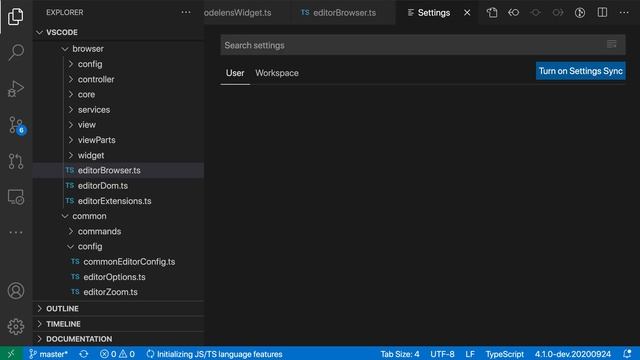Screen dimensions: 640x360
Task: Change UTF-8 file encoding
Action: tap(442, 354)
